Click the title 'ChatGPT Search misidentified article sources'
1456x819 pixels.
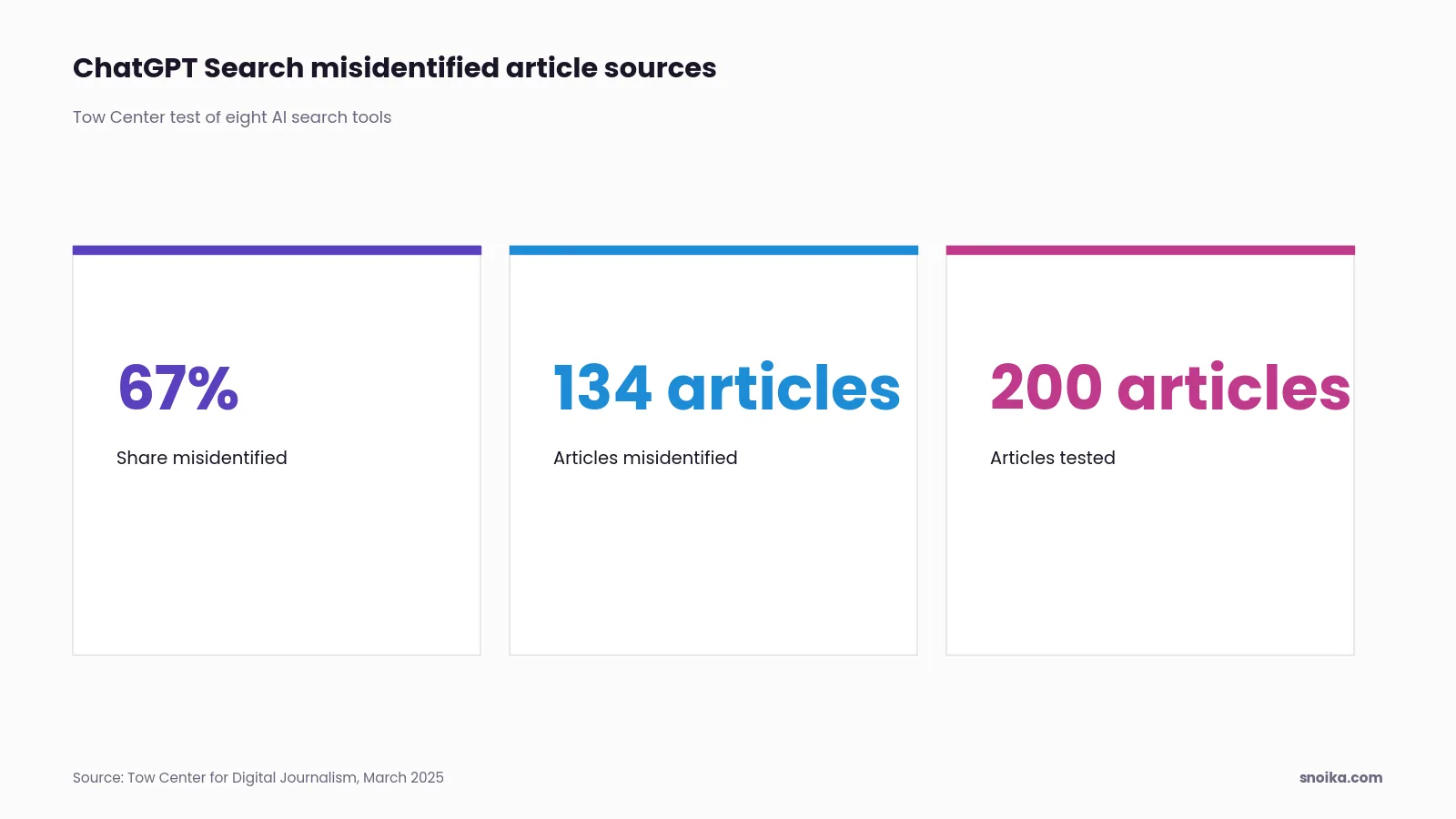pos(394,68)
